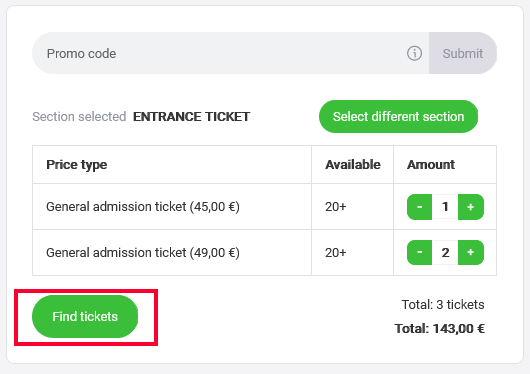Select General admission ticket (49,00 €) row
The image size is (530, 374).
[x=264, y=253]
